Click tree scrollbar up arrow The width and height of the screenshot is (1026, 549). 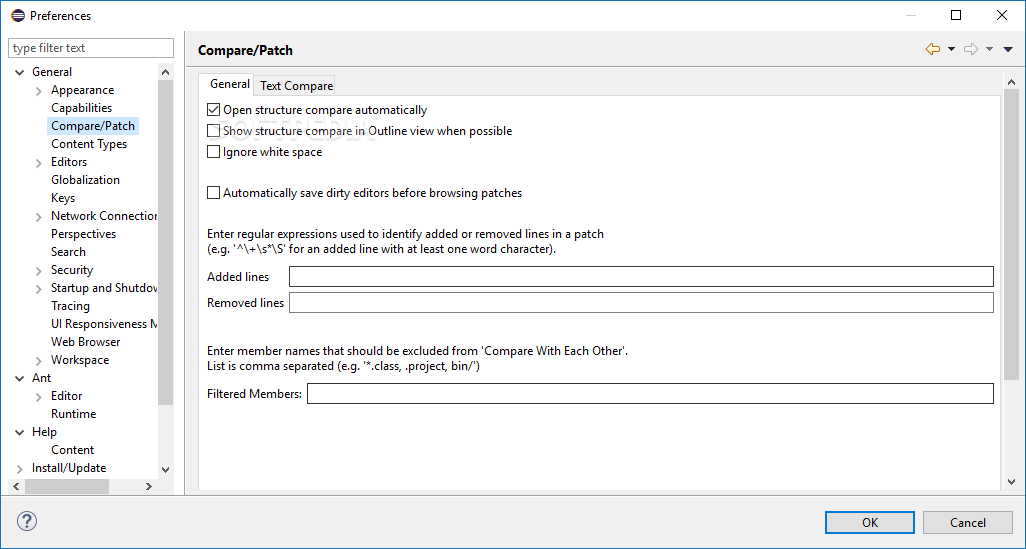pyautogui.click(x=166, y=72)
